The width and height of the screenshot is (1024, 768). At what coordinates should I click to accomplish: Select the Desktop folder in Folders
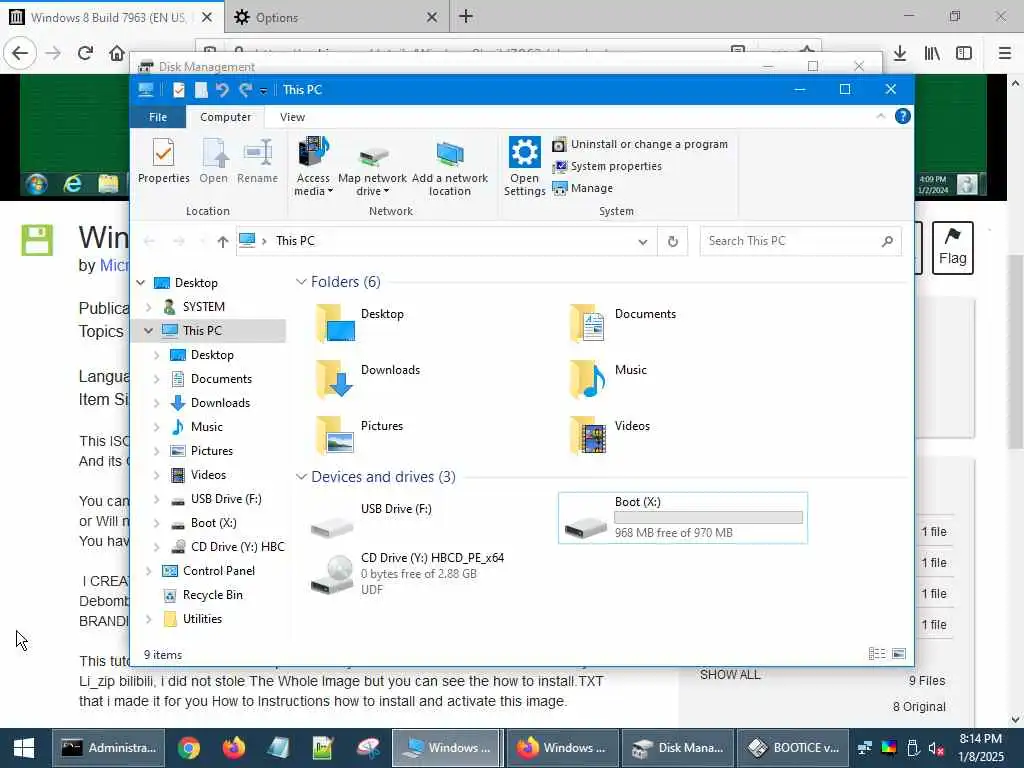(360, 323)
